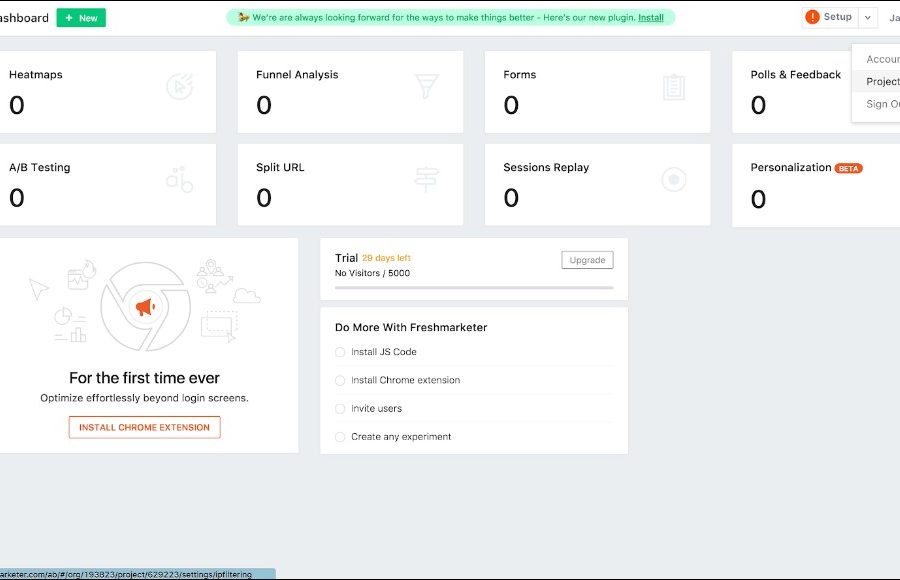This screenshot has height=580, width=900.
Task: Open the green New button menu
Action: click(x=81, y=18)
